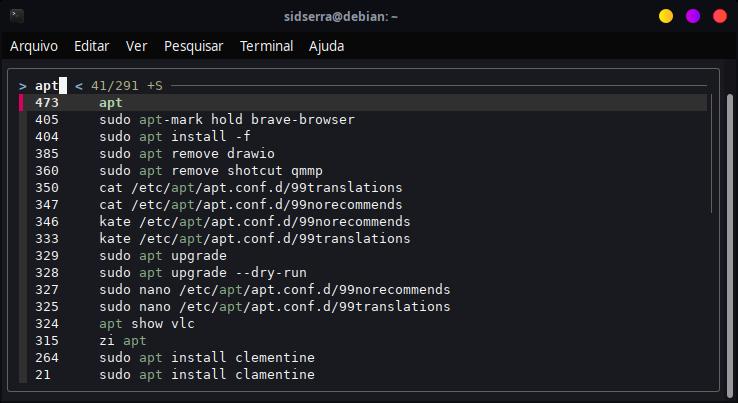
Task: Open the Editar menu
Action: click(92, 46)
